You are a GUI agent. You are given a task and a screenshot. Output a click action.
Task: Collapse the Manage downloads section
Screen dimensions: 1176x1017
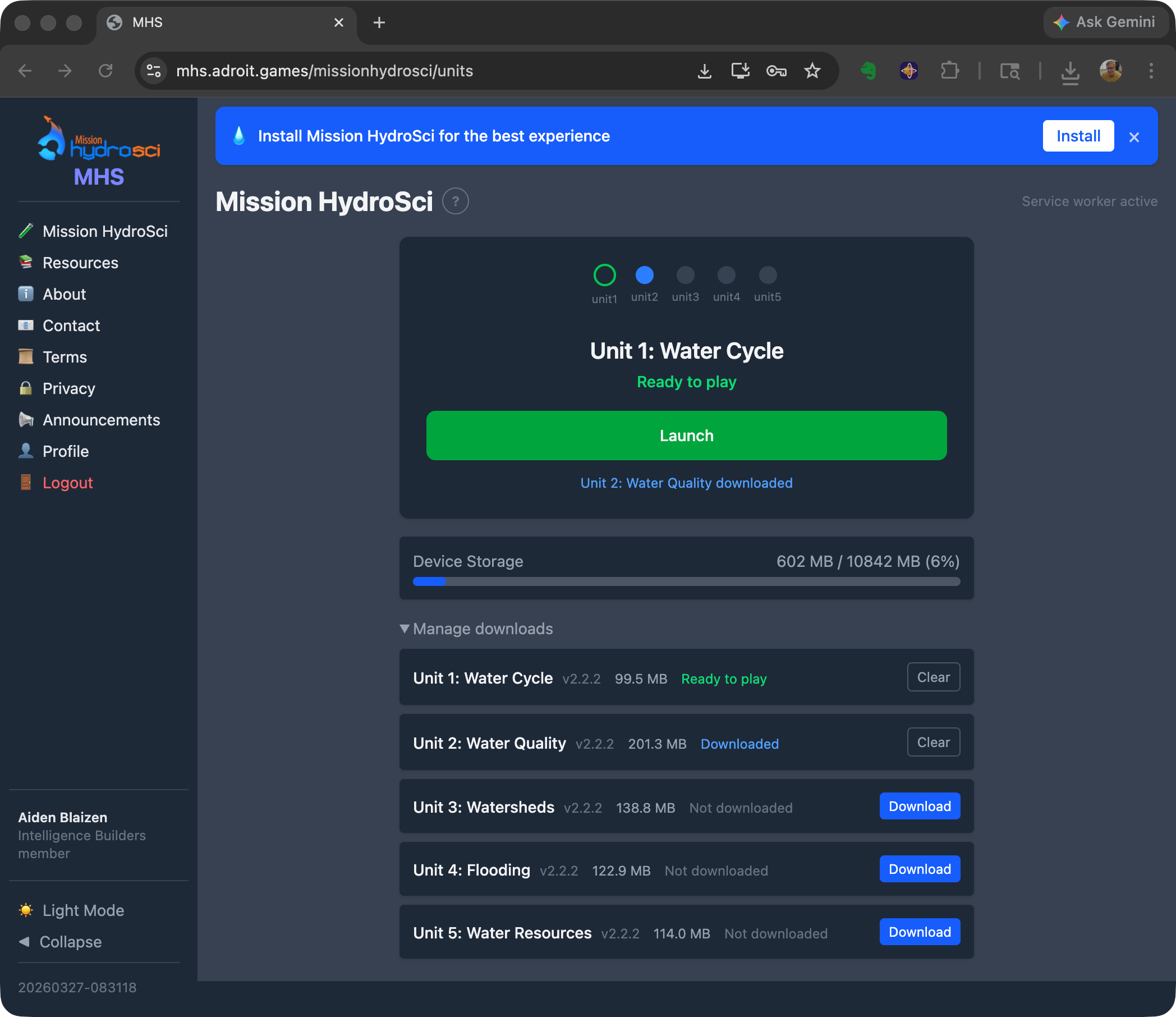477,629
